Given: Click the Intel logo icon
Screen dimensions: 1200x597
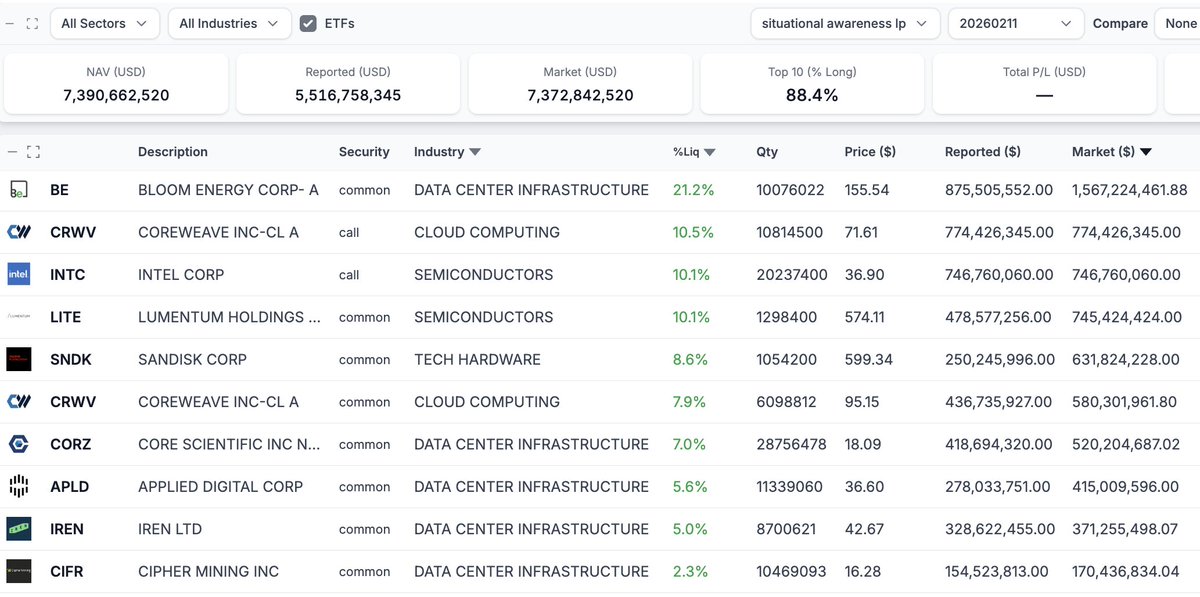Looking at the screenshot, I should [18, 274].
